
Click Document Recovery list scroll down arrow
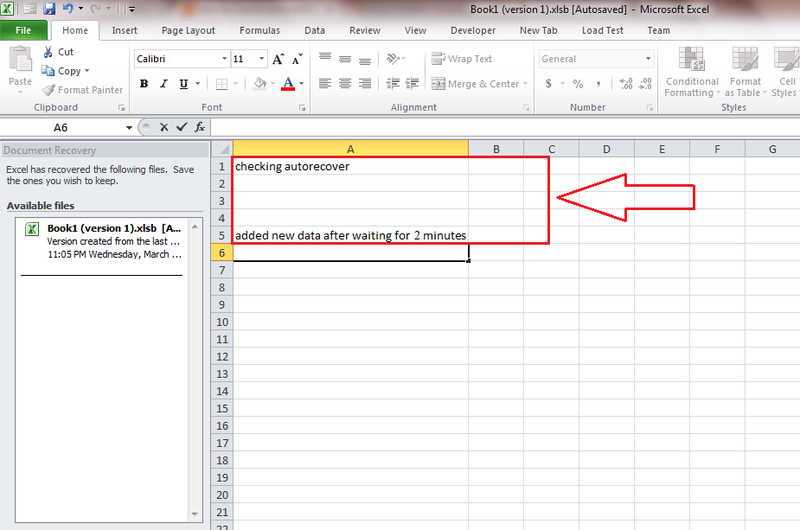(x=194, y=514)
